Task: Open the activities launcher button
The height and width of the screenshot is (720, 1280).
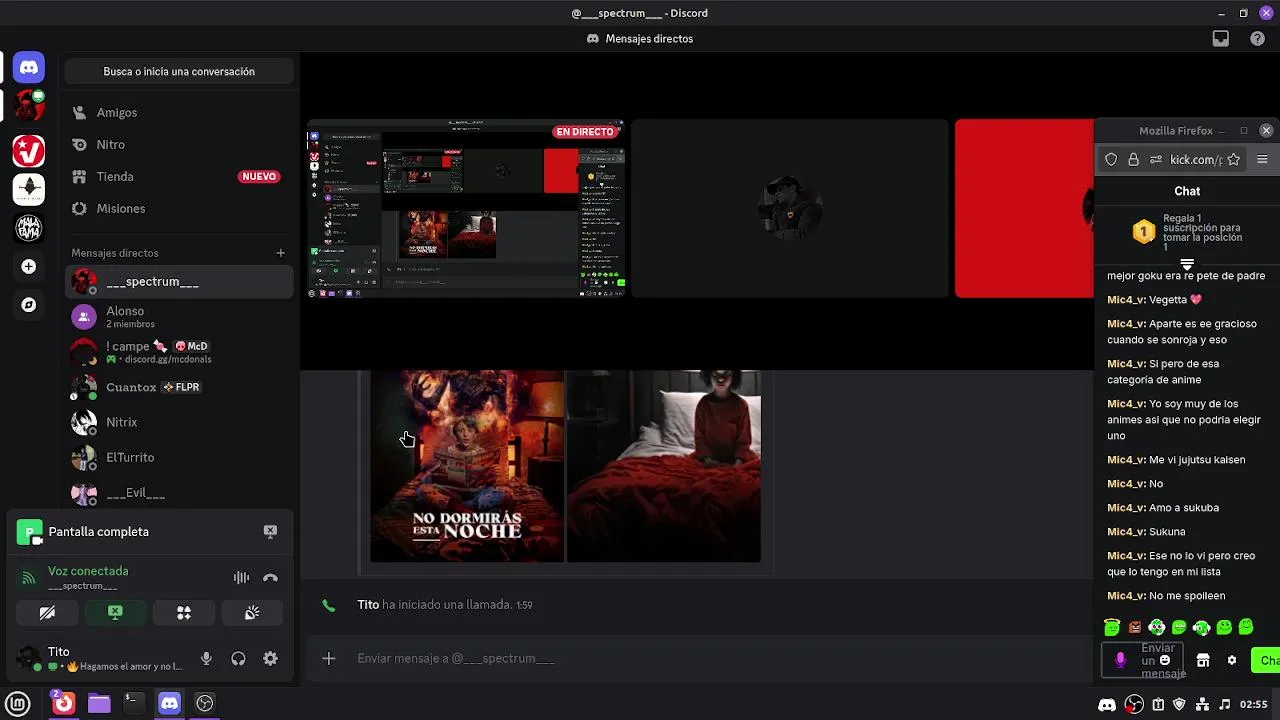Action: [x=184, y=613]
